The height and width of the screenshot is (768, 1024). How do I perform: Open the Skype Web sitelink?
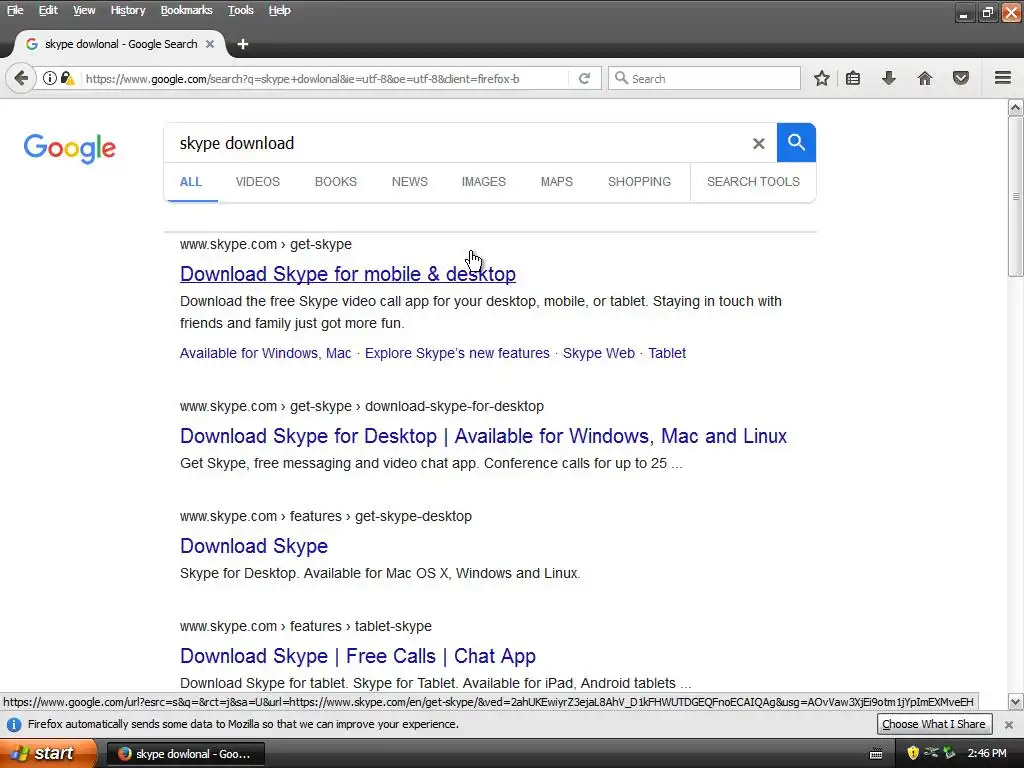(598, 353)
